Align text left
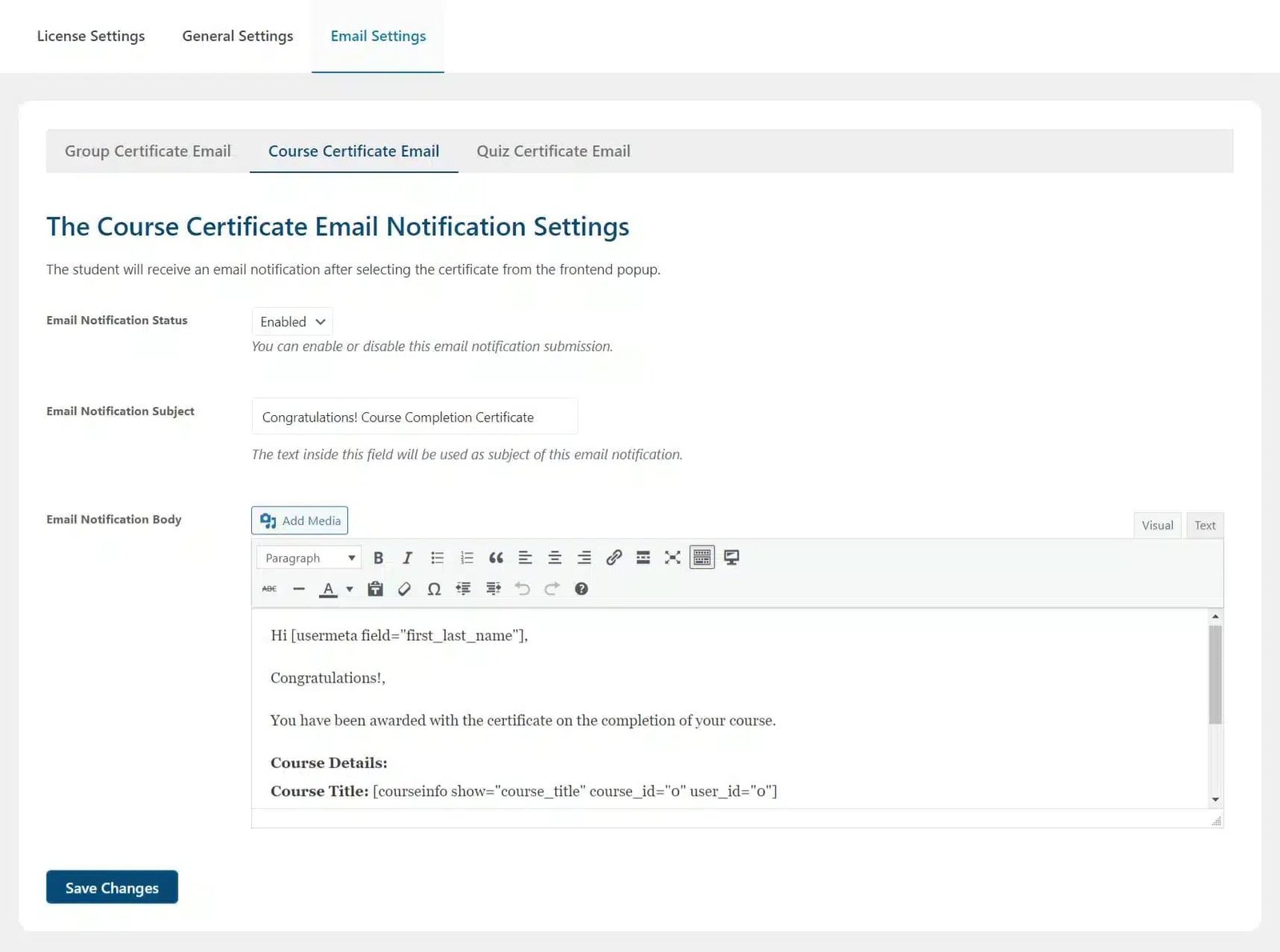This screenshot has height=952, width=1280. (x=526, y=558)
